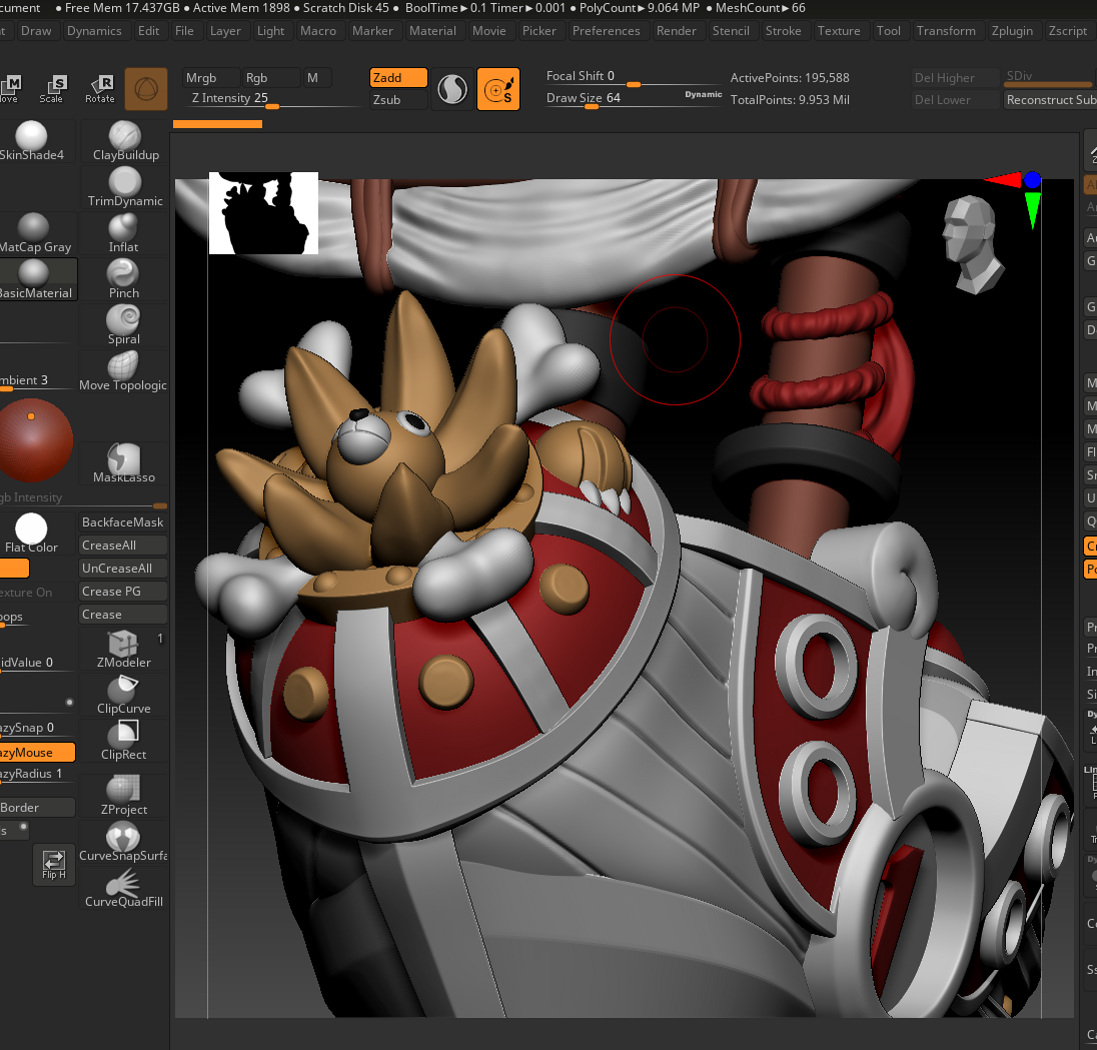Click the Crease button

pos(123,614)
